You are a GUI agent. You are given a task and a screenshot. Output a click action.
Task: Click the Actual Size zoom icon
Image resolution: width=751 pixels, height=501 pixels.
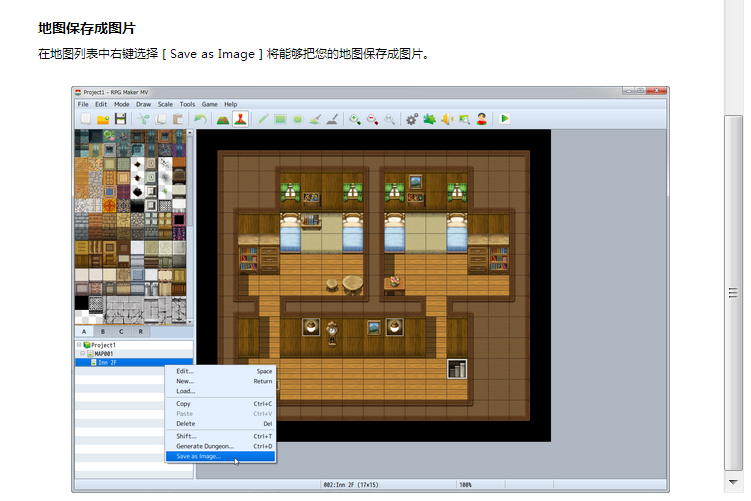pos(390,119)
